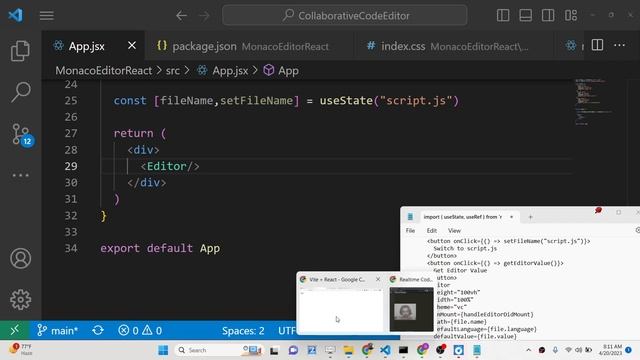Close the Vite + React preview window
The width and height of the screenshot is (640, 360).
378,279
